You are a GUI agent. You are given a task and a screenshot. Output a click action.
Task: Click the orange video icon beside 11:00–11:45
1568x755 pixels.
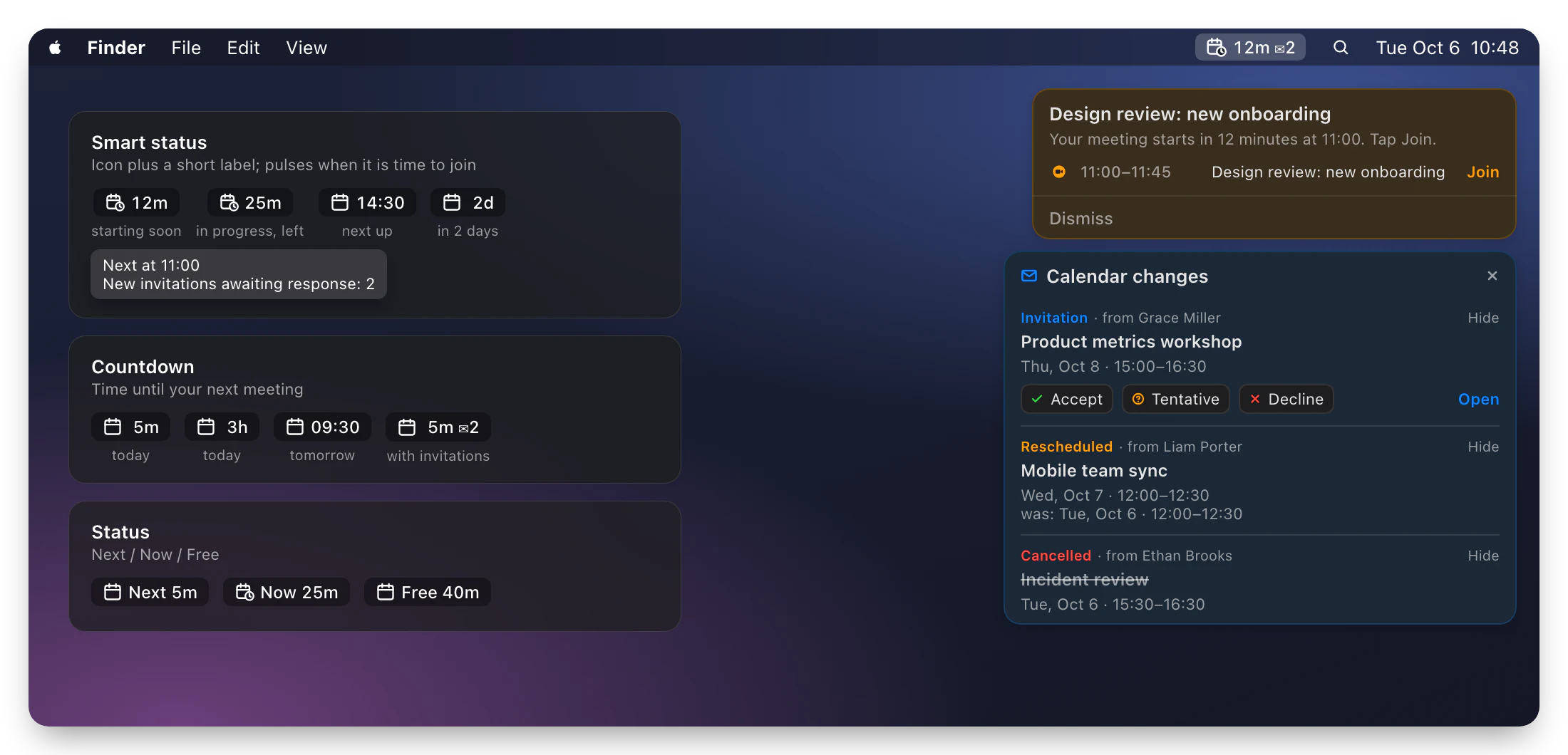point(1059,172)
